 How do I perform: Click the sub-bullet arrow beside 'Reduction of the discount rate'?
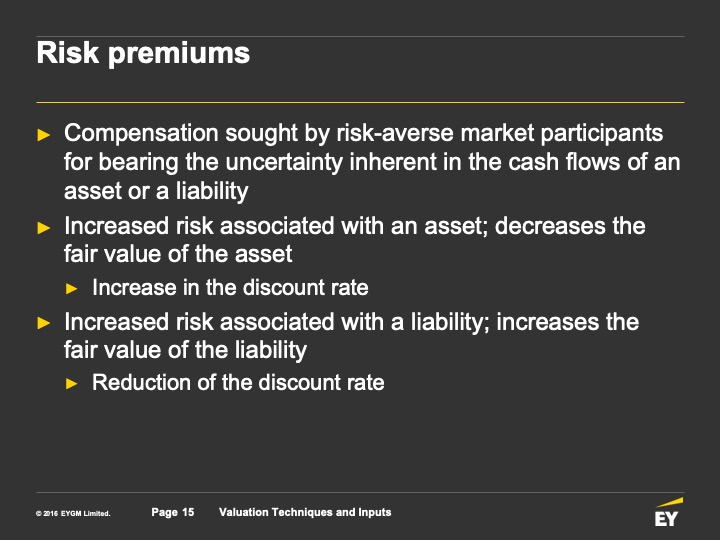click(71, 383)
